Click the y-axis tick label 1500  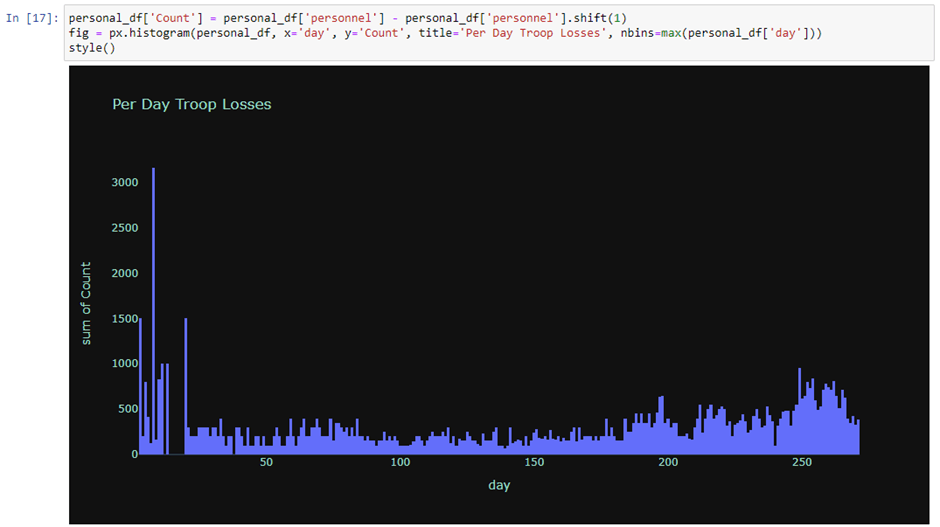pyautogui.click(x=125, y=318)
